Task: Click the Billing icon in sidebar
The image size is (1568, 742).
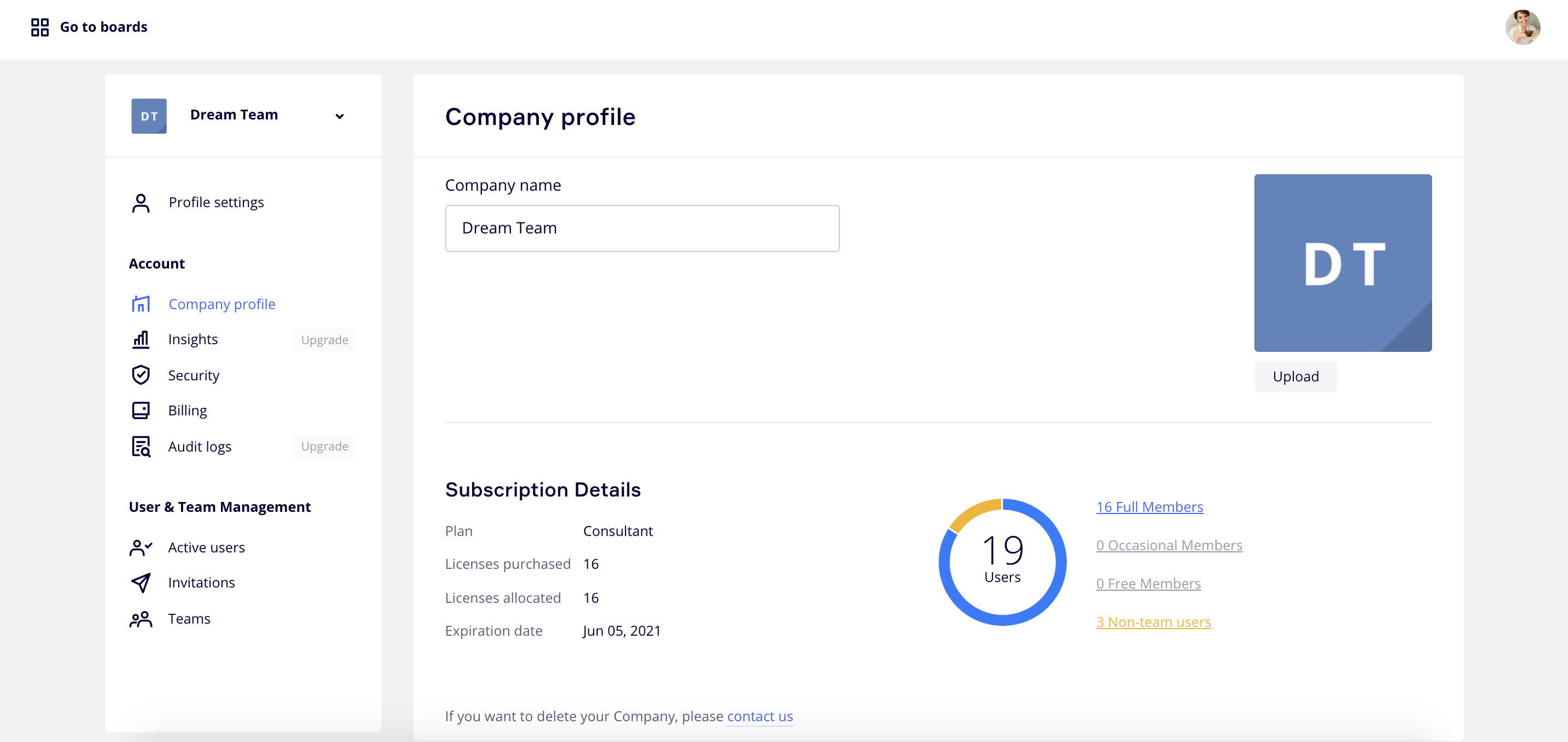Action: (x=140, y=410)
